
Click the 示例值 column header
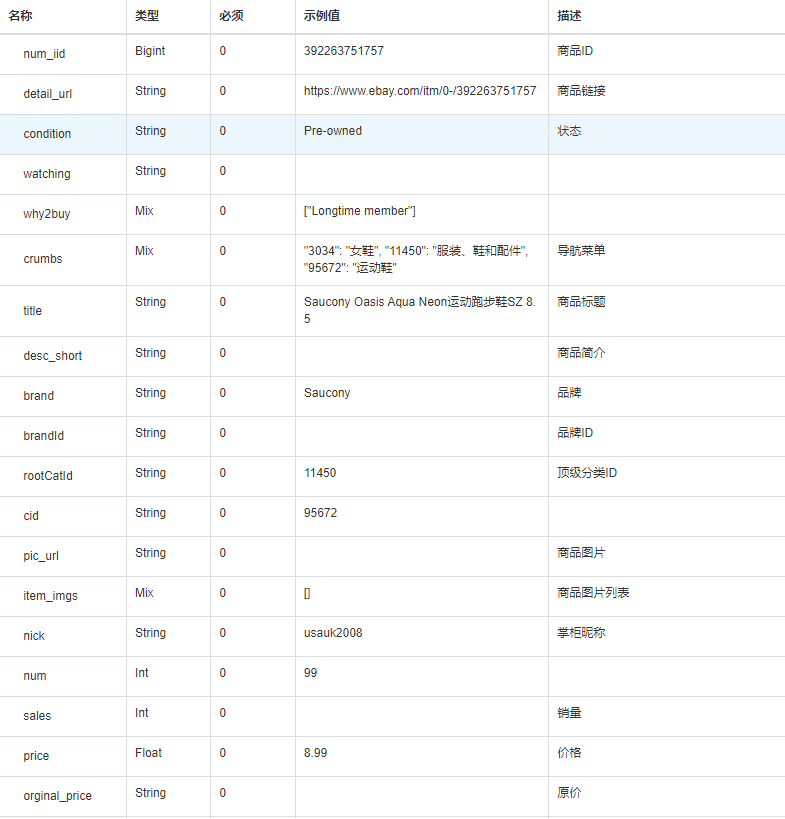tap(322, 16)
